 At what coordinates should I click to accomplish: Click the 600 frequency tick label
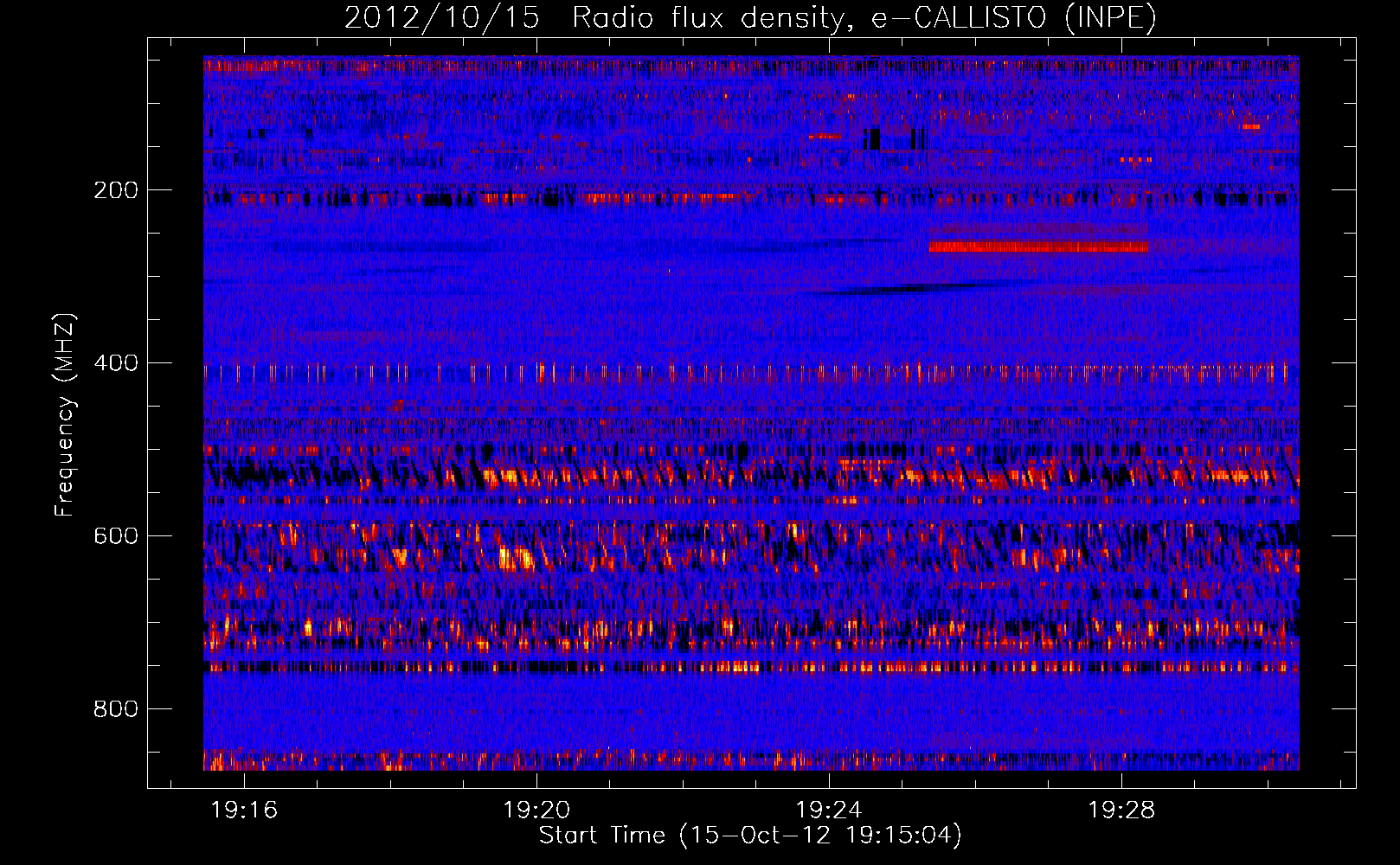coord(116,536)
